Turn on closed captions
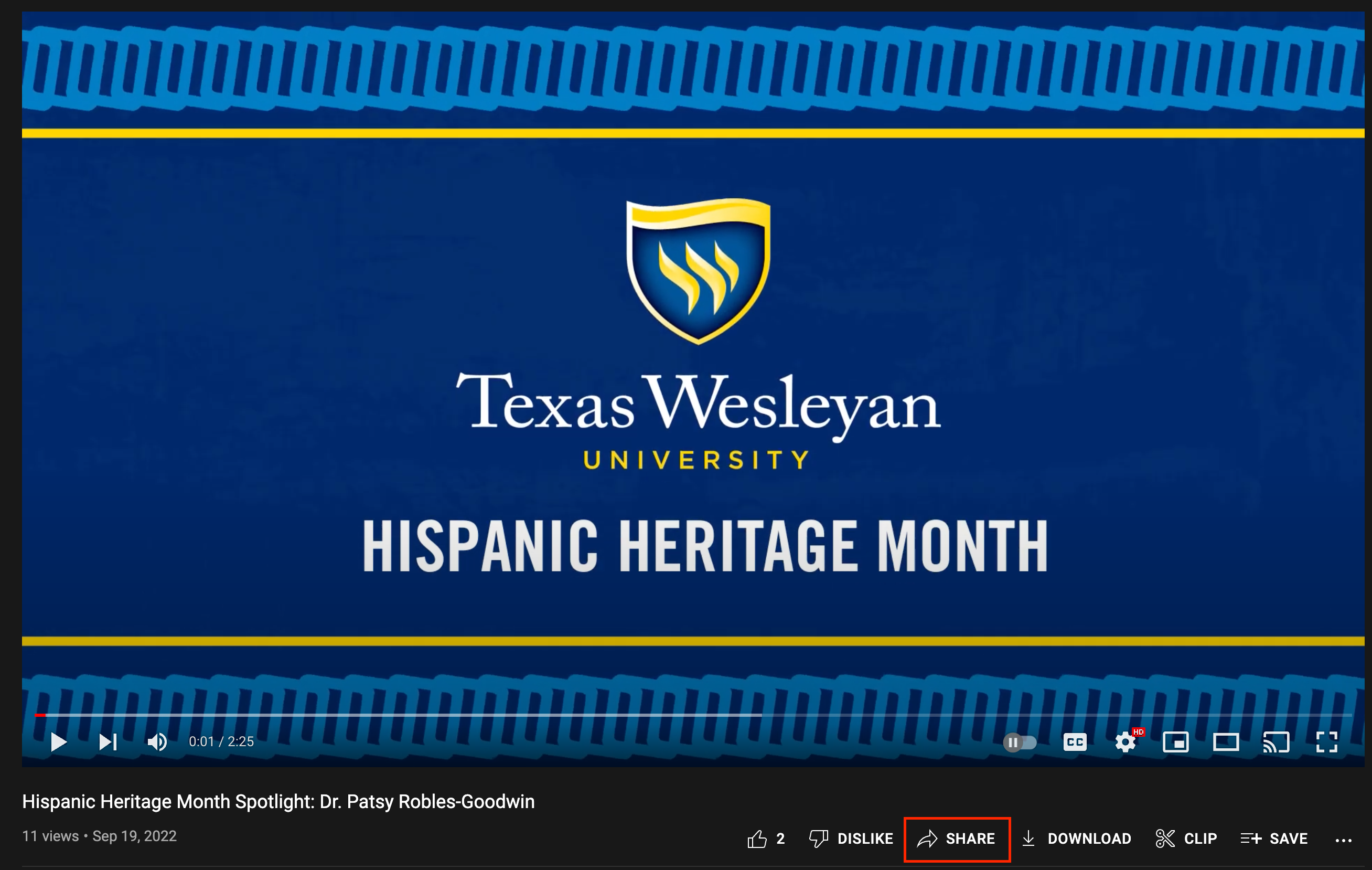The image size is (1372, 870). (1075, 742)
